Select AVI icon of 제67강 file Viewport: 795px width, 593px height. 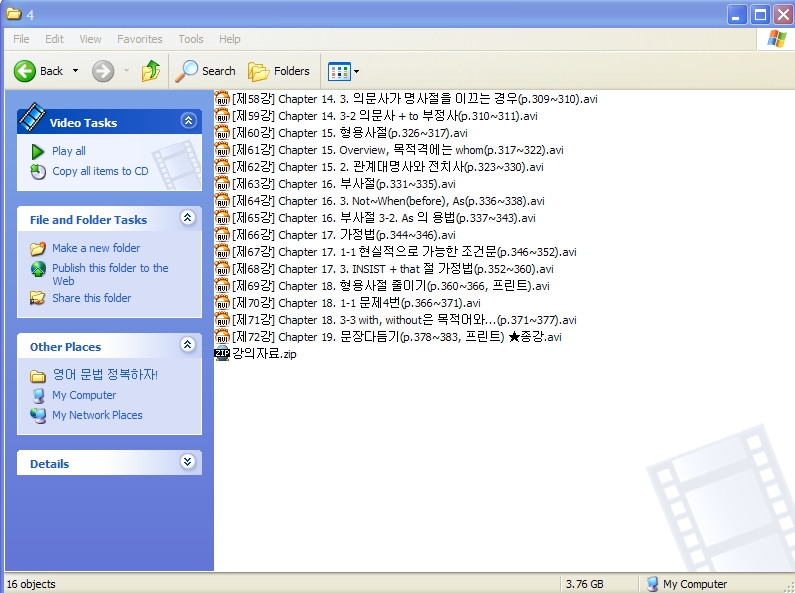click(222, 251)
